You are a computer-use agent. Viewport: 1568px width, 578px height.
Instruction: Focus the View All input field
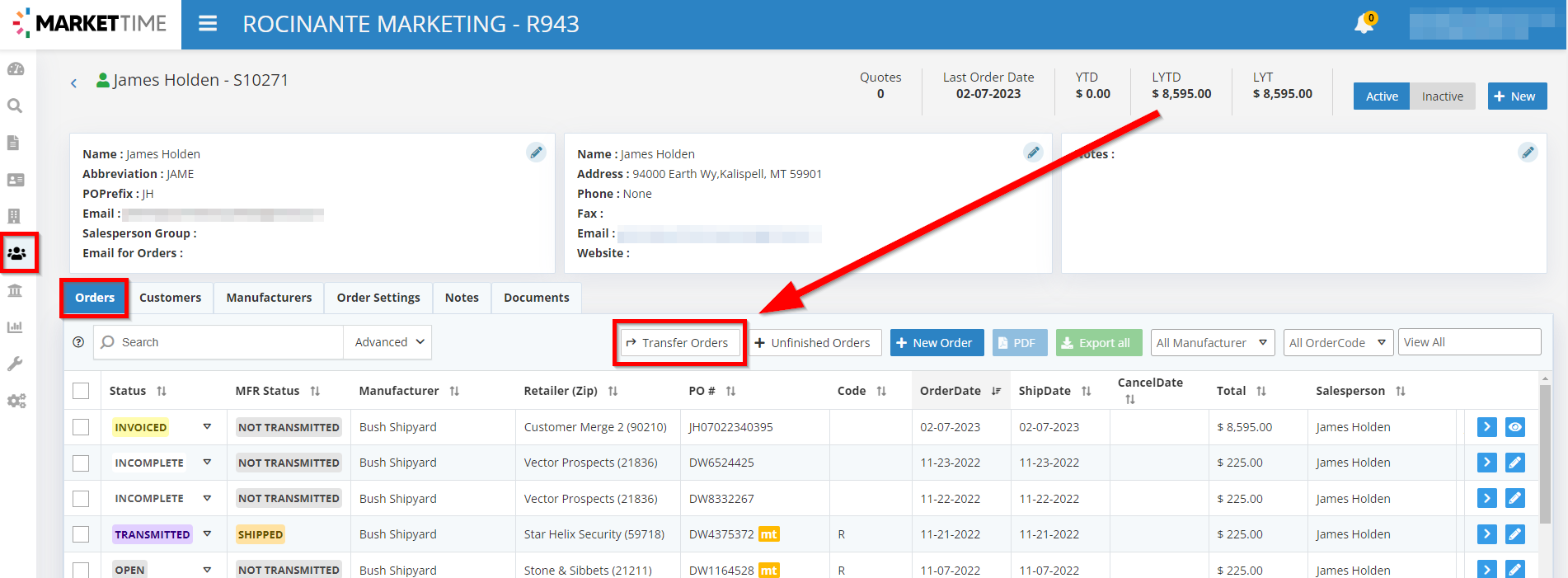1469,342
